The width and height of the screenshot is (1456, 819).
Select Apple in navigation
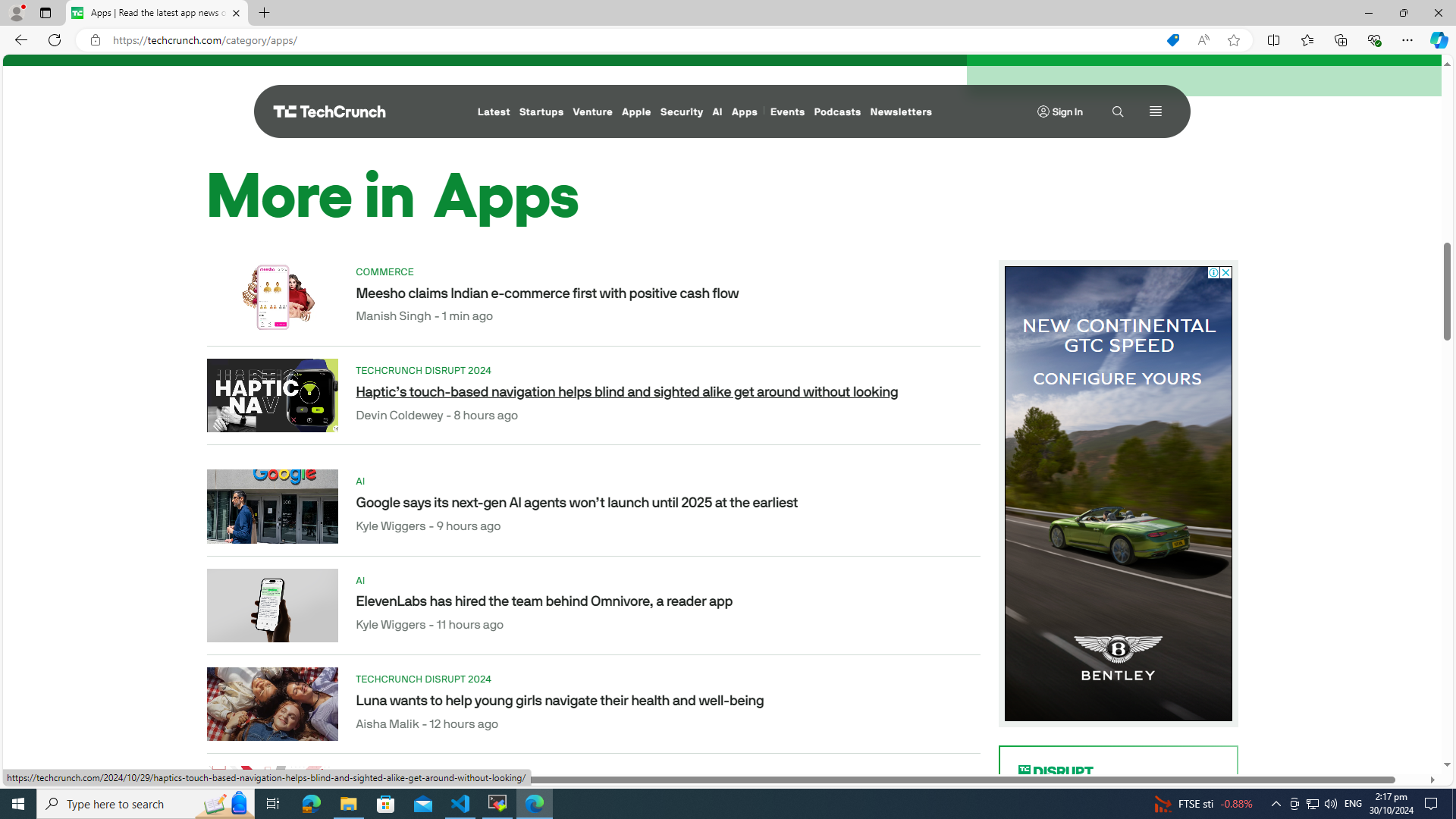(636, 111)
